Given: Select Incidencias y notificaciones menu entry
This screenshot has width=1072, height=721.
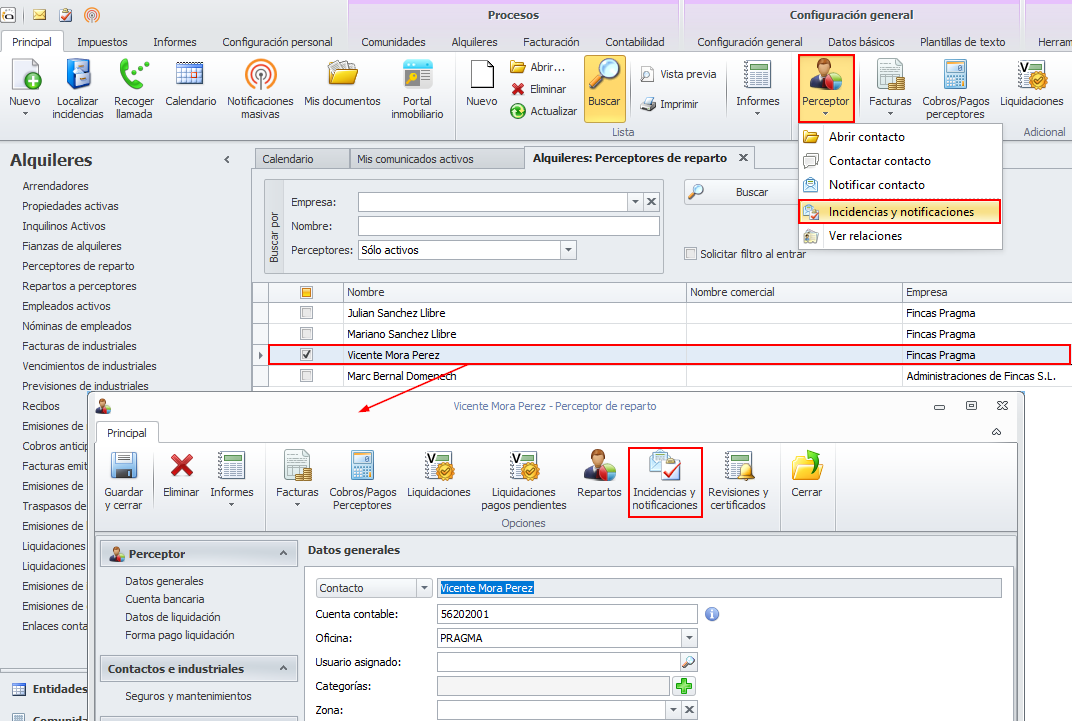Looking at the screenshot, I should click(900, 212).
